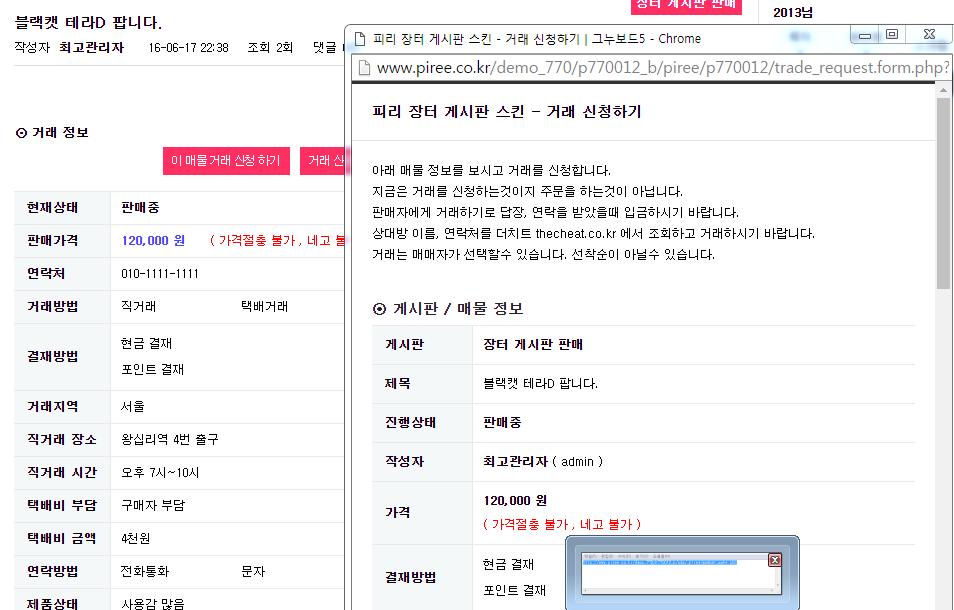Click the 120,000 원 price in listing table

tap(153, 241)
